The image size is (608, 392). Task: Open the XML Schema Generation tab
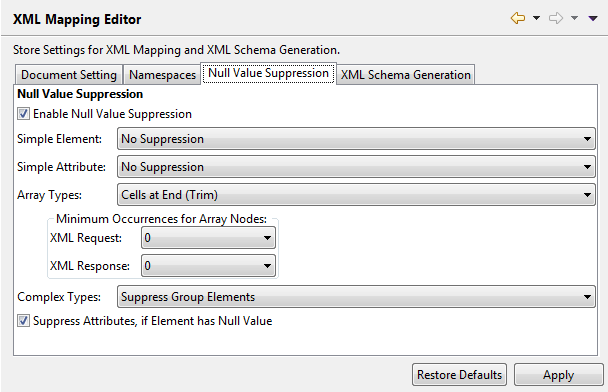pyautogui.click(x=406, y=74)
